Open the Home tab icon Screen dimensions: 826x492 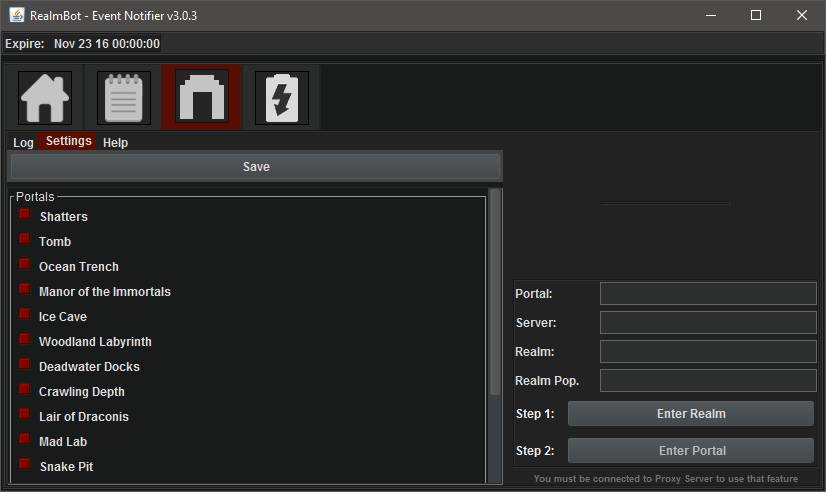pyautogui.click(x=45, y=98)
